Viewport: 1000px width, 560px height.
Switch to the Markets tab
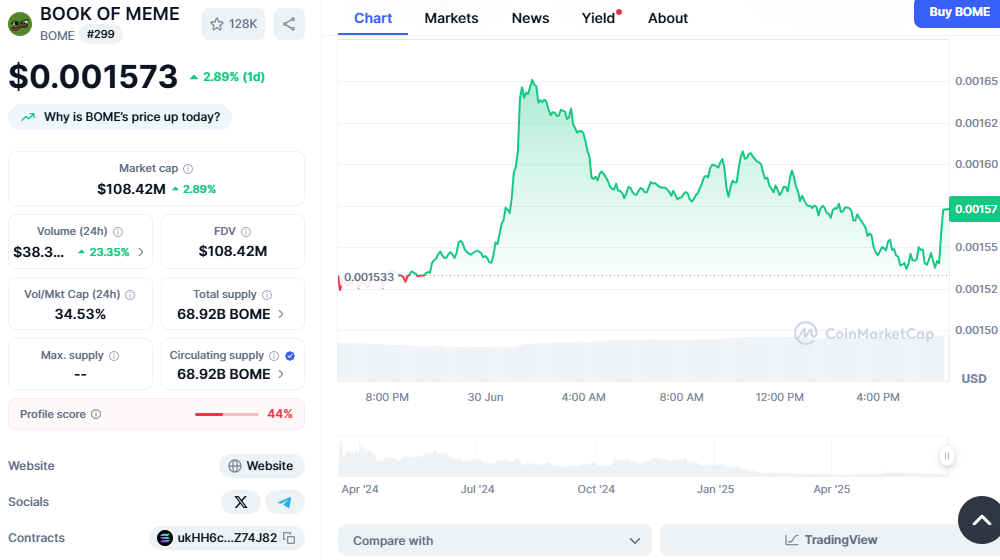point(452,18)
